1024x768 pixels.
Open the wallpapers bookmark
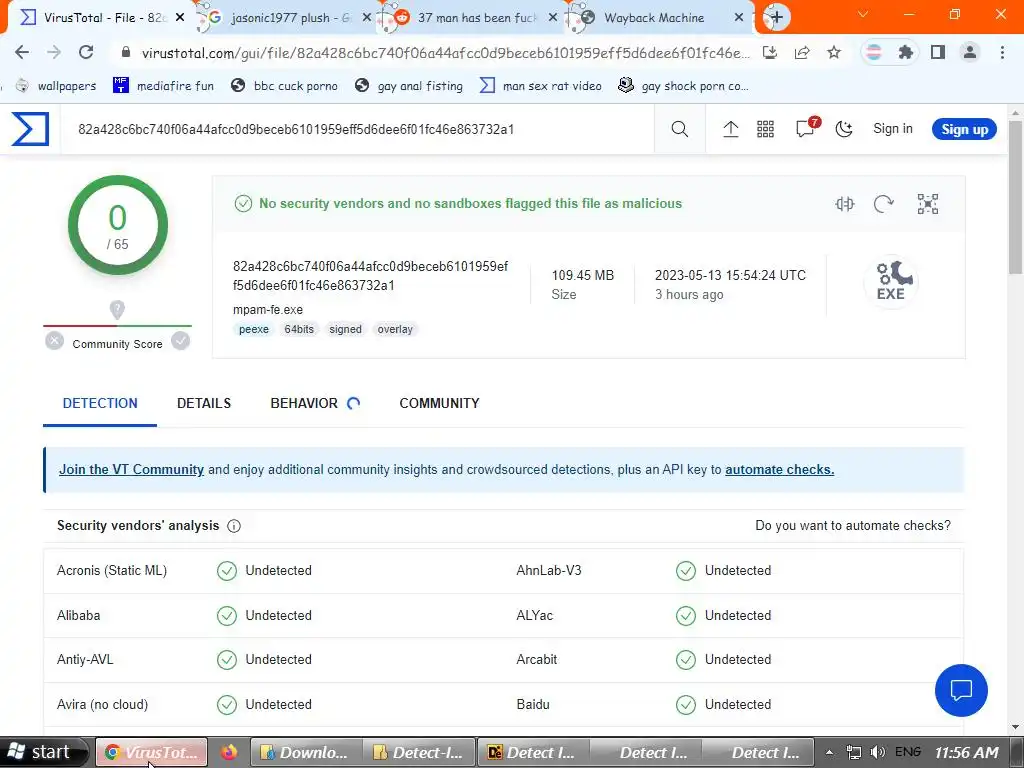[x=56, y=86]
